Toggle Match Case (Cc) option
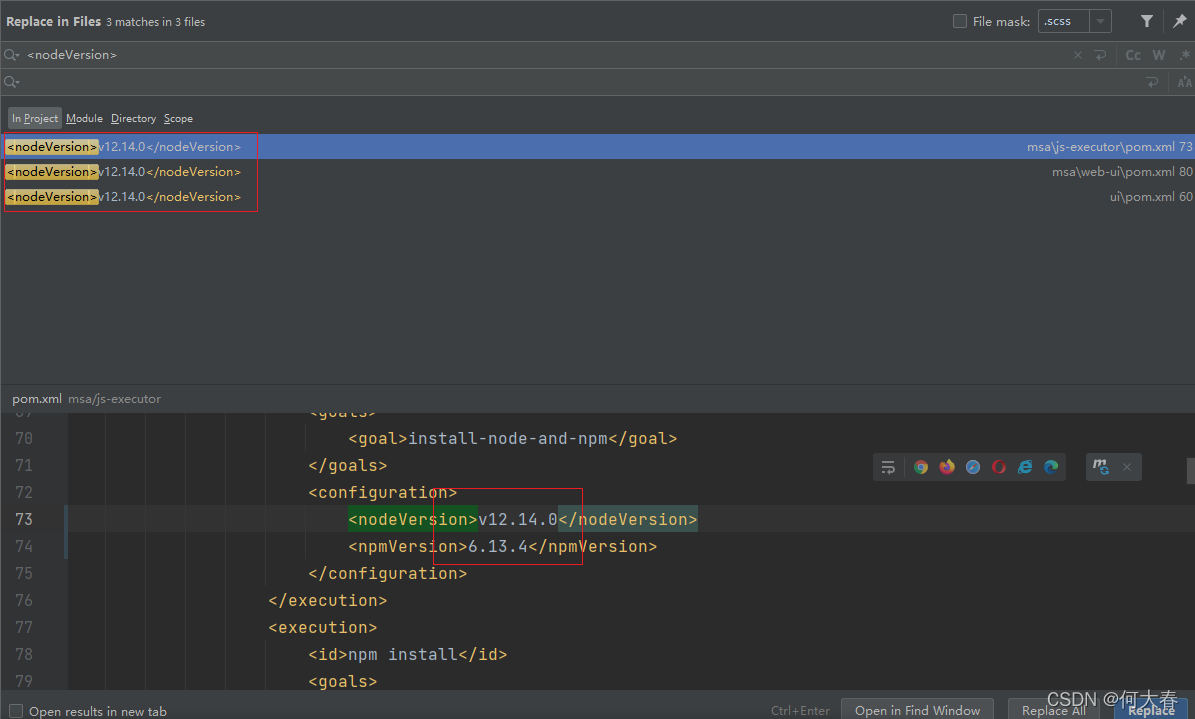This screenshot has height=719, width=1195. pos(1133,55)
